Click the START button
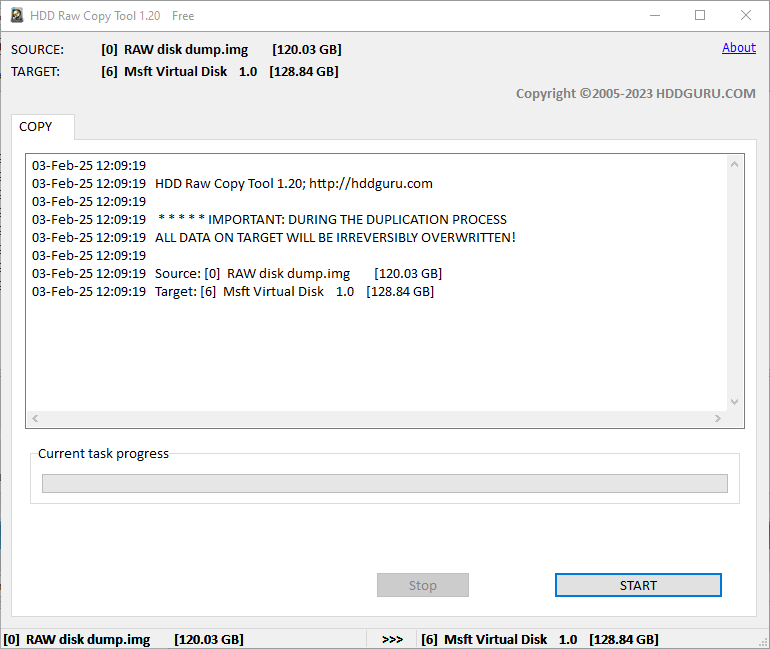 (x=638, y=585)
